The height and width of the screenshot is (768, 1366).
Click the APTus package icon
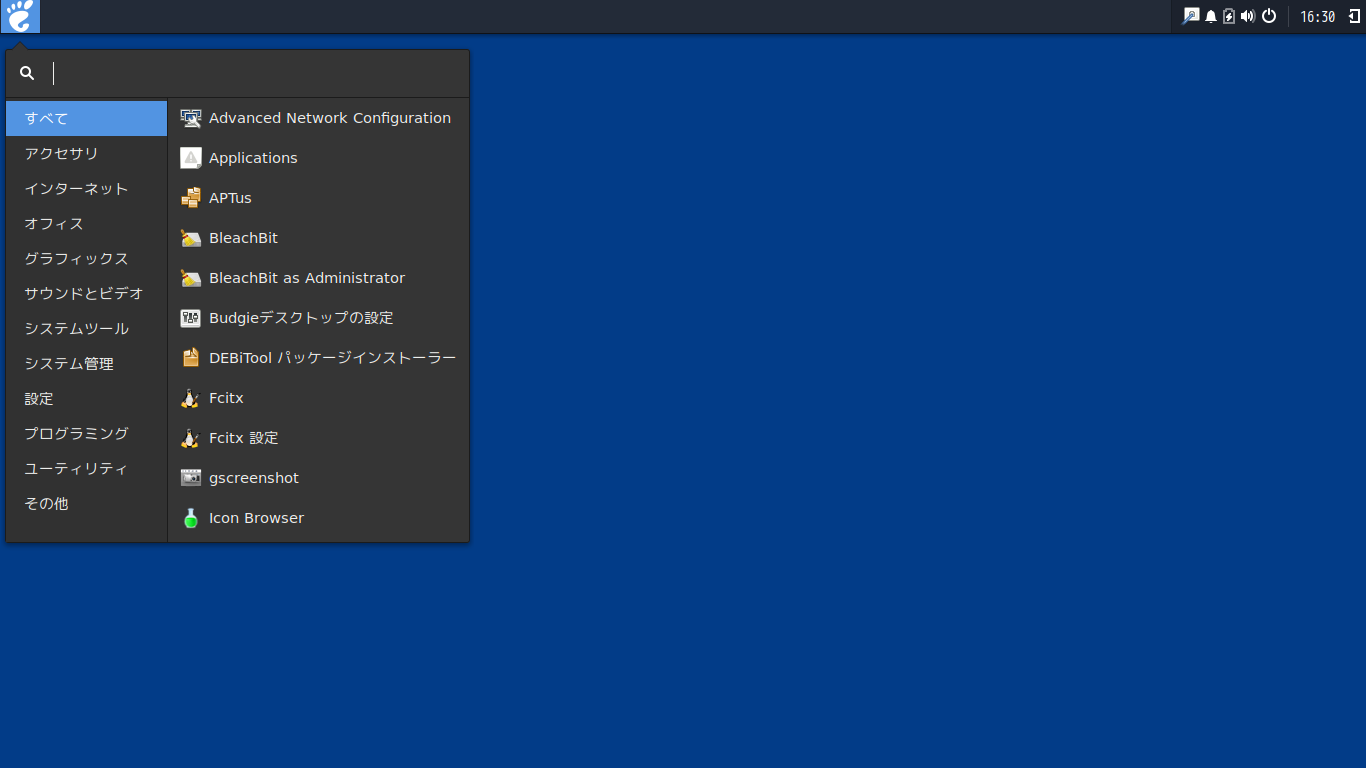(x=190, y=198)
